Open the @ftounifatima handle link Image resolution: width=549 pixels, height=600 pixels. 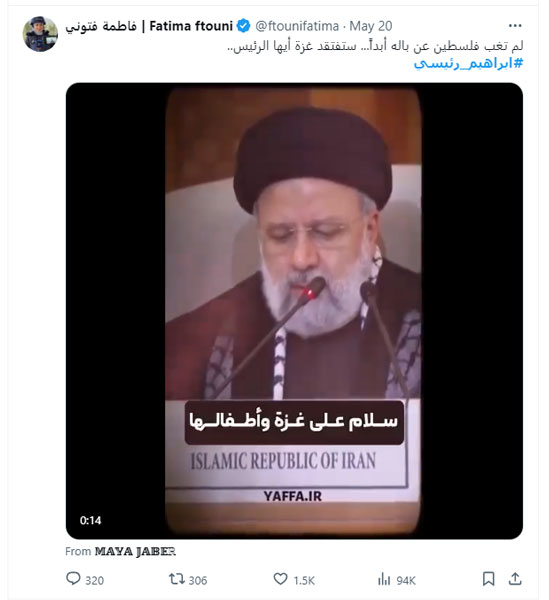click(x=297, y=26)
